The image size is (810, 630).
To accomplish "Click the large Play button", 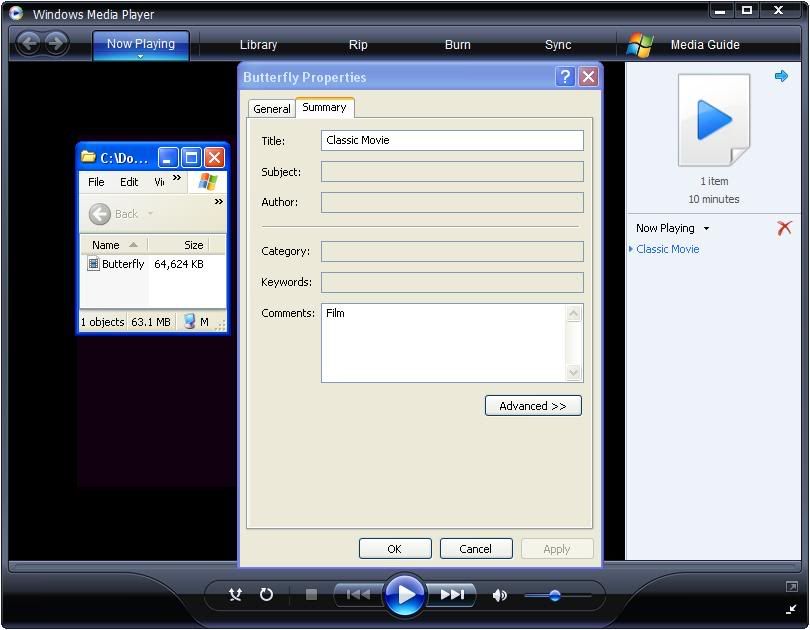I will pos(405,595).
